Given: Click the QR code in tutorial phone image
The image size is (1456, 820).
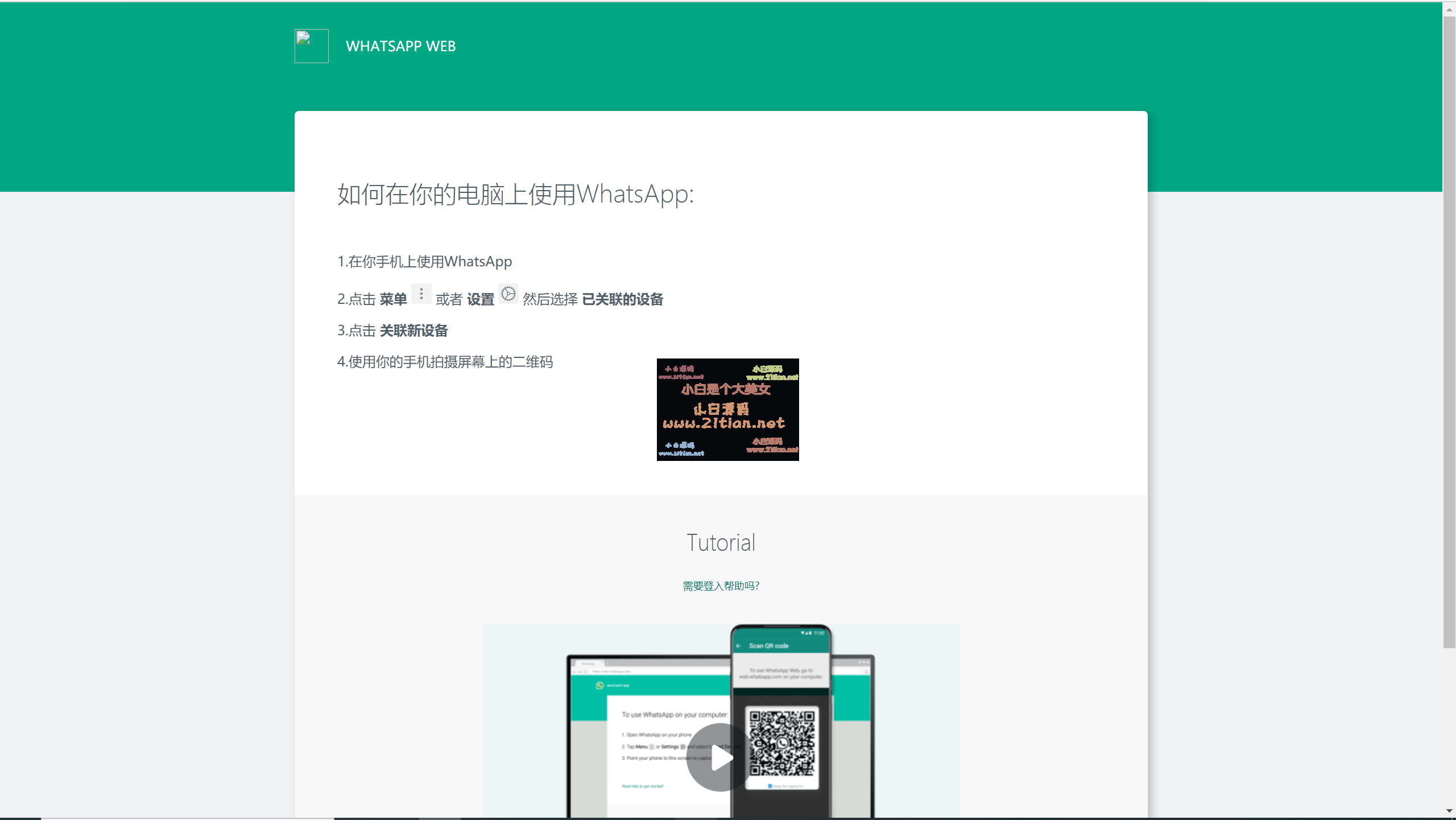Looking at the screenshot, I should [782, 743].
